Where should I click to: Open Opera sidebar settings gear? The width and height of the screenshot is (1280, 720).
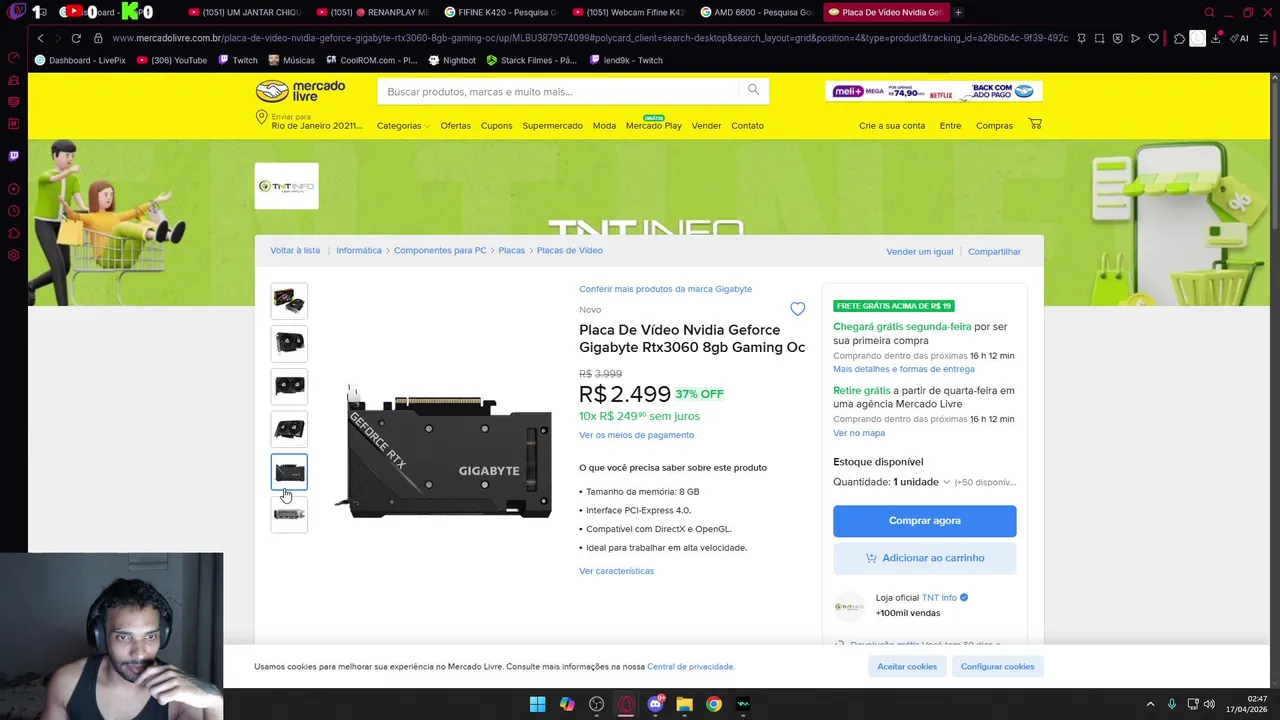pos(14,255)
